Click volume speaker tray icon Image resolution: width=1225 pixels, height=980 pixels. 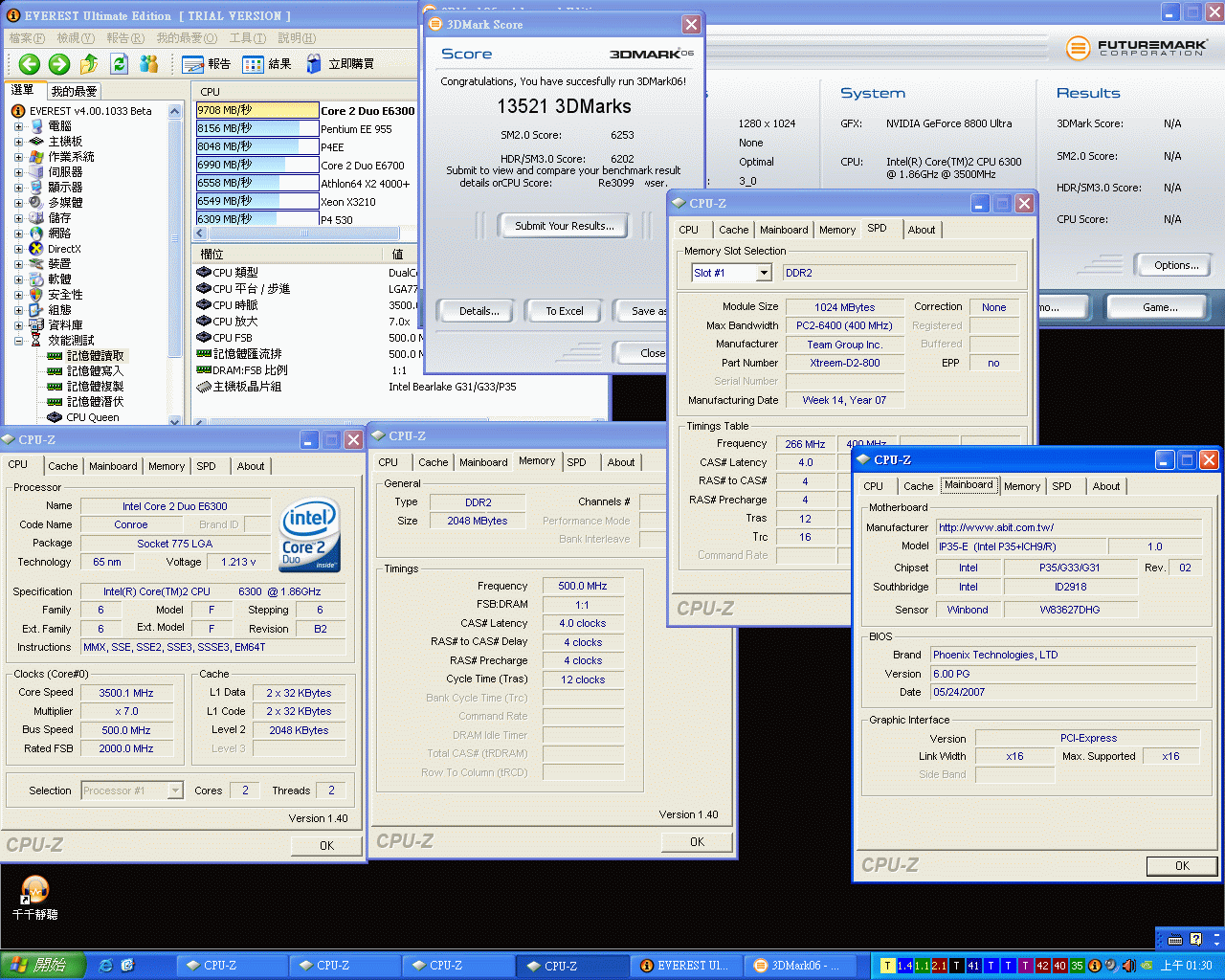pos(1128,966)
